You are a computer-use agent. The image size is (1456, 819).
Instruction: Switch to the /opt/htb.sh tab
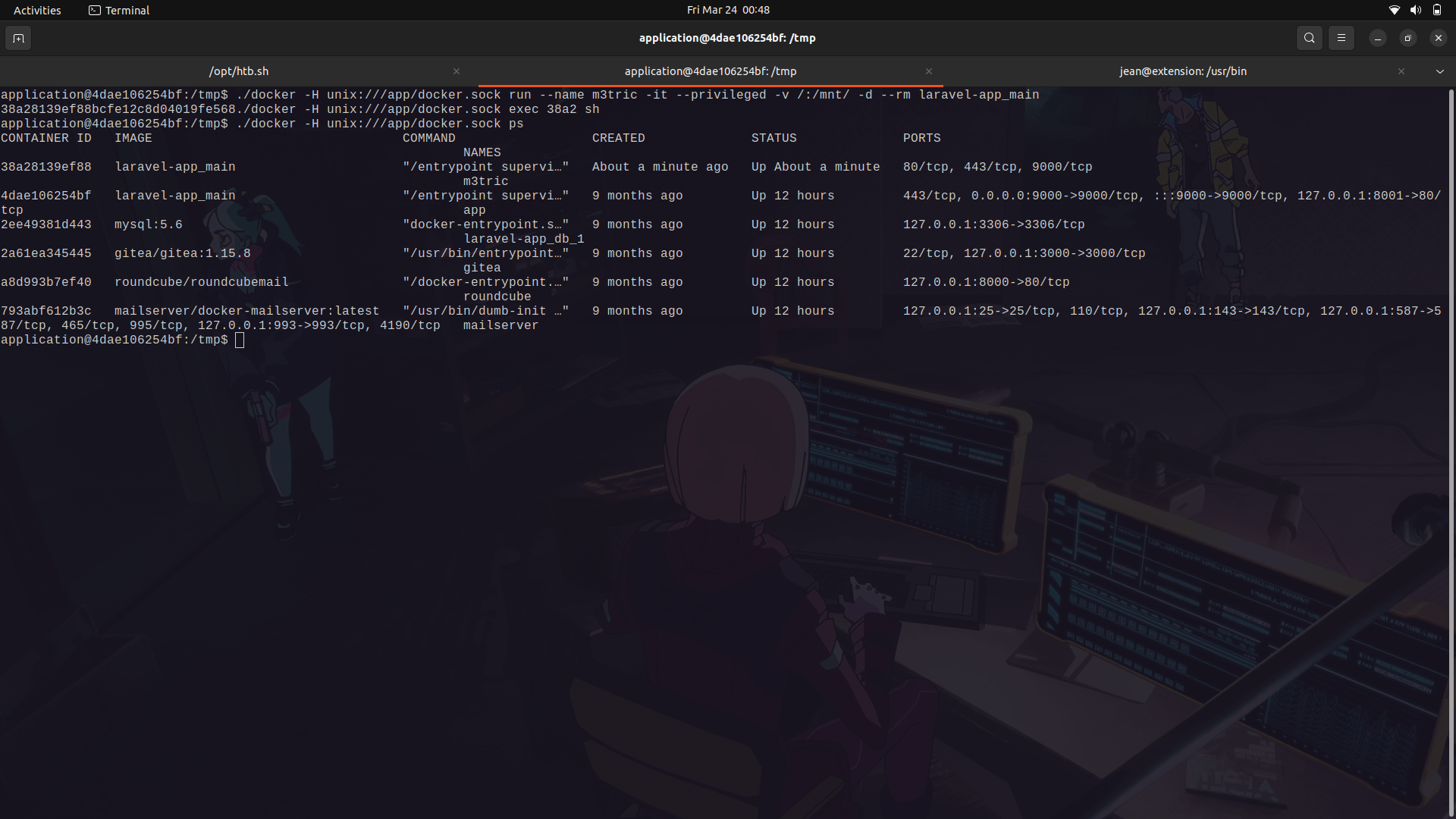[239, 71]
